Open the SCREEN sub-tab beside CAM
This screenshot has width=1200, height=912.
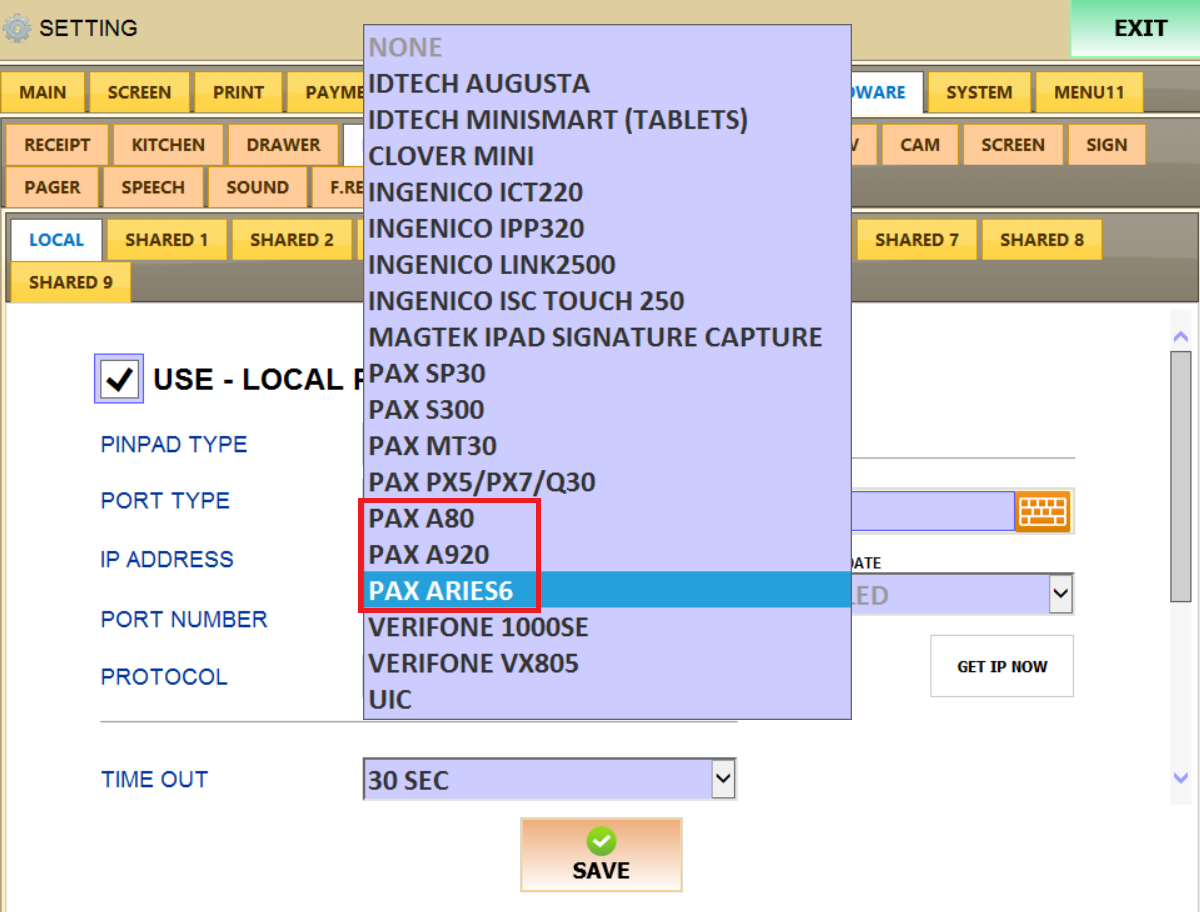1013,145
